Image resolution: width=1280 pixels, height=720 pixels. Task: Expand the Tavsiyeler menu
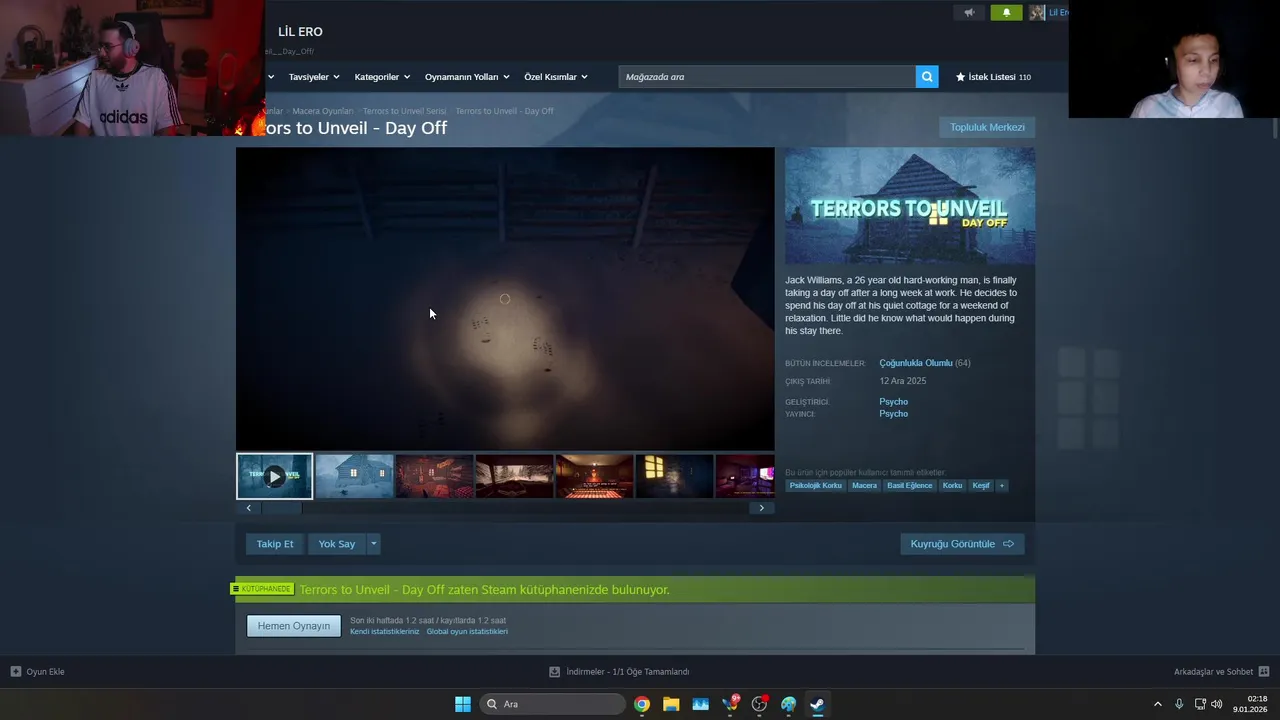[x=314, y=77]
